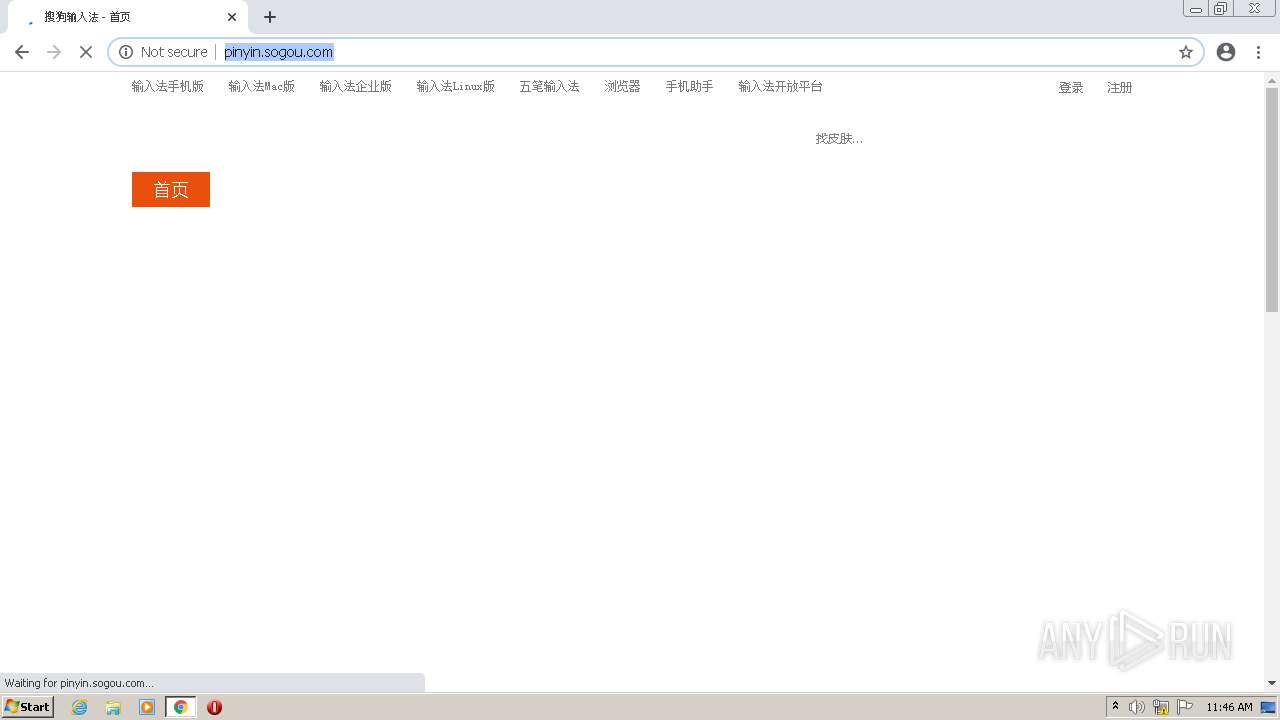Minimize the Chrome window
The height and width of the screenshot is (720, 1280).
[1196, 9]
